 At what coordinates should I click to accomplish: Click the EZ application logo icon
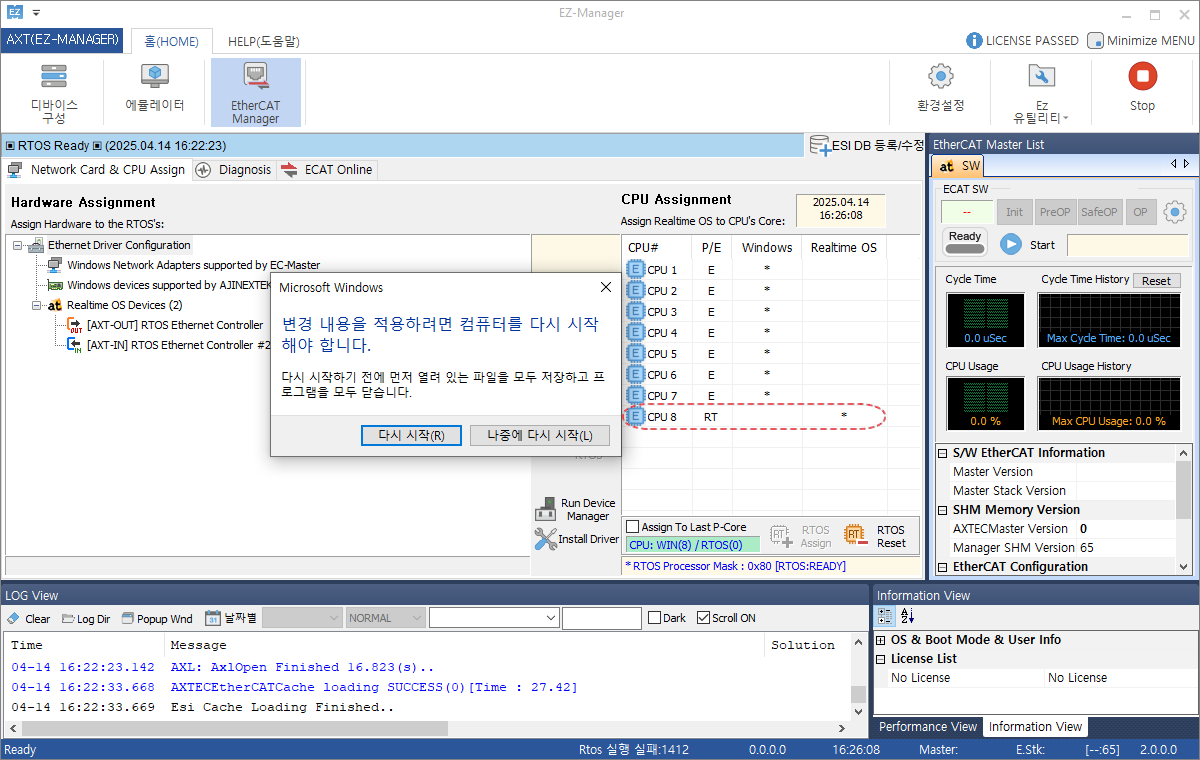(15, 13)
